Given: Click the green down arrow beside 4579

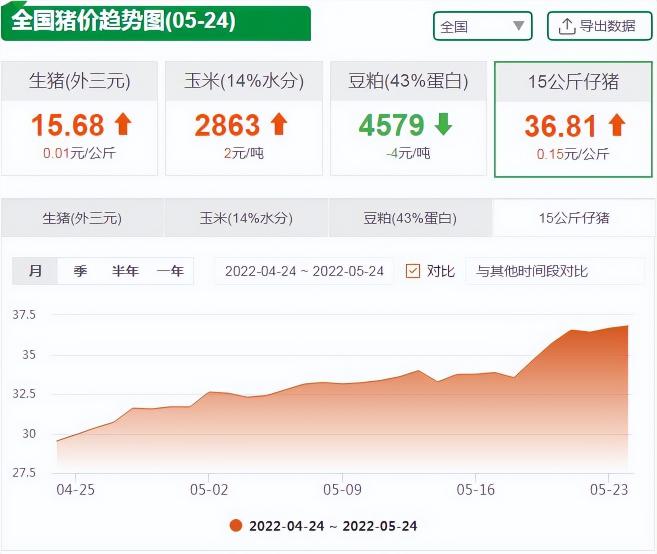Looking at the screenshot, I should click(x=443, y=125).
